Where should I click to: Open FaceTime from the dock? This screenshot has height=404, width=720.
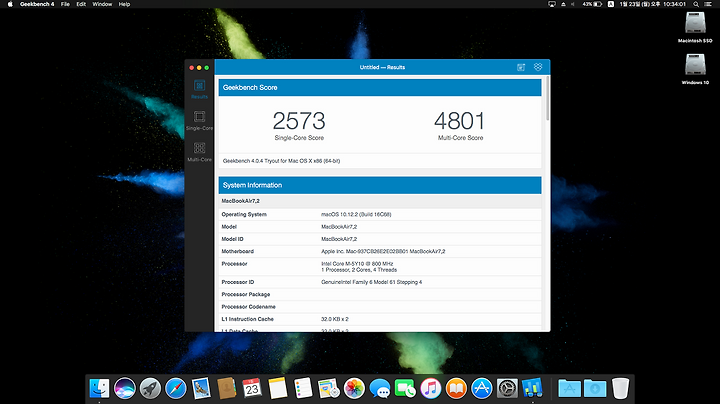tap(405, 388)
